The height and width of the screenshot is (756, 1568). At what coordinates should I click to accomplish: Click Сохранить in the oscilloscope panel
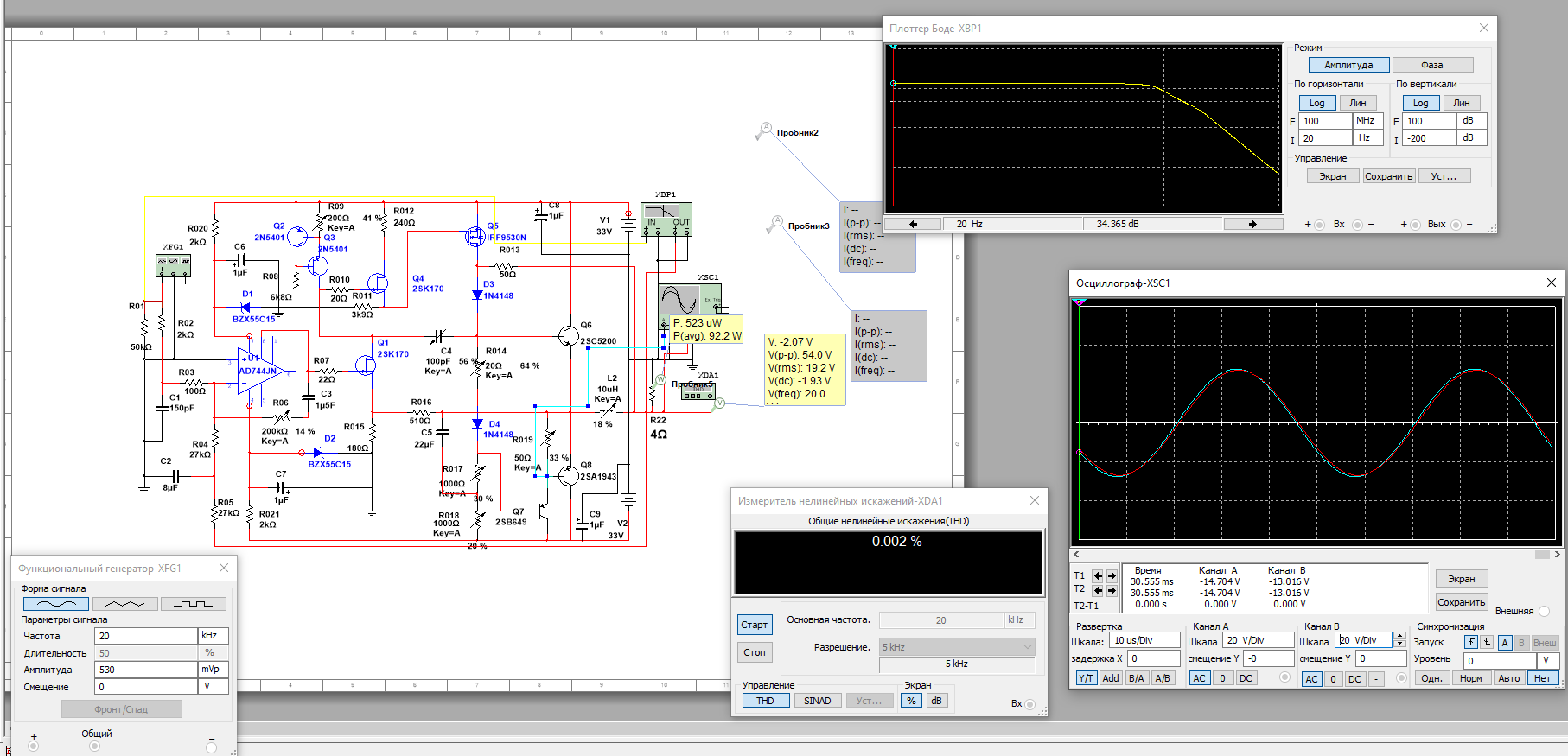pyautogui.click(x=1461, y=602)
